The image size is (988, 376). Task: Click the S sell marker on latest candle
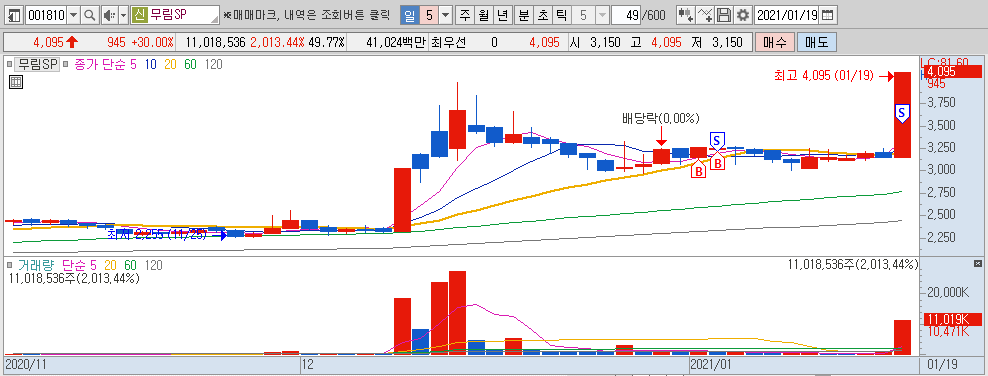[x=902, y=113]
